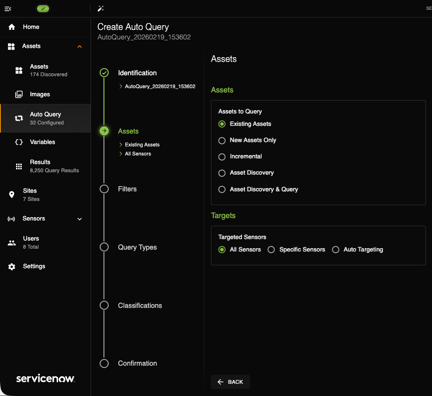Click the Existing Assets step summary chevron
Image resolution: width=432 pixels, height=396 pixels.
121,145
